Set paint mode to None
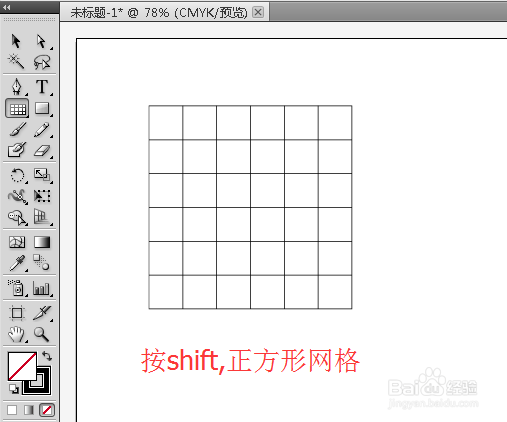Image resolution: width=507 pixels, height=422 pixels. pyautogui.click(x=47, y=410)
